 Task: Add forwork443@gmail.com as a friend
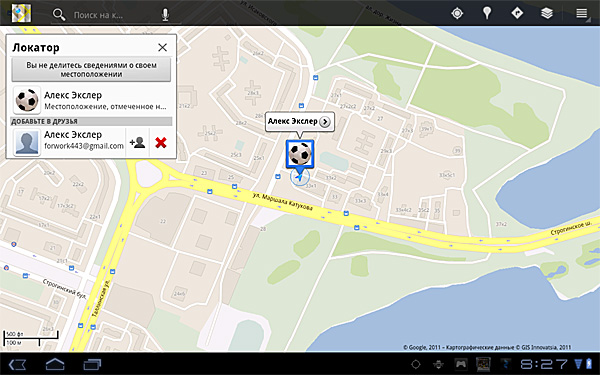point(137,143)
